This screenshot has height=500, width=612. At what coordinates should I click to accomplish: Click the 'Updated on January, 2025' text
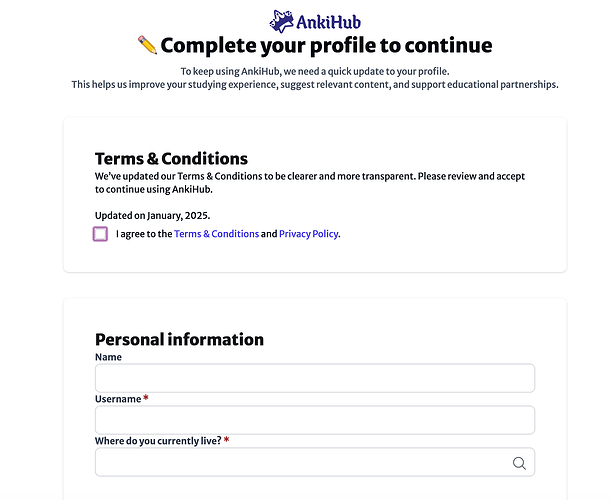pyautogui.click(x=152, y=215)
